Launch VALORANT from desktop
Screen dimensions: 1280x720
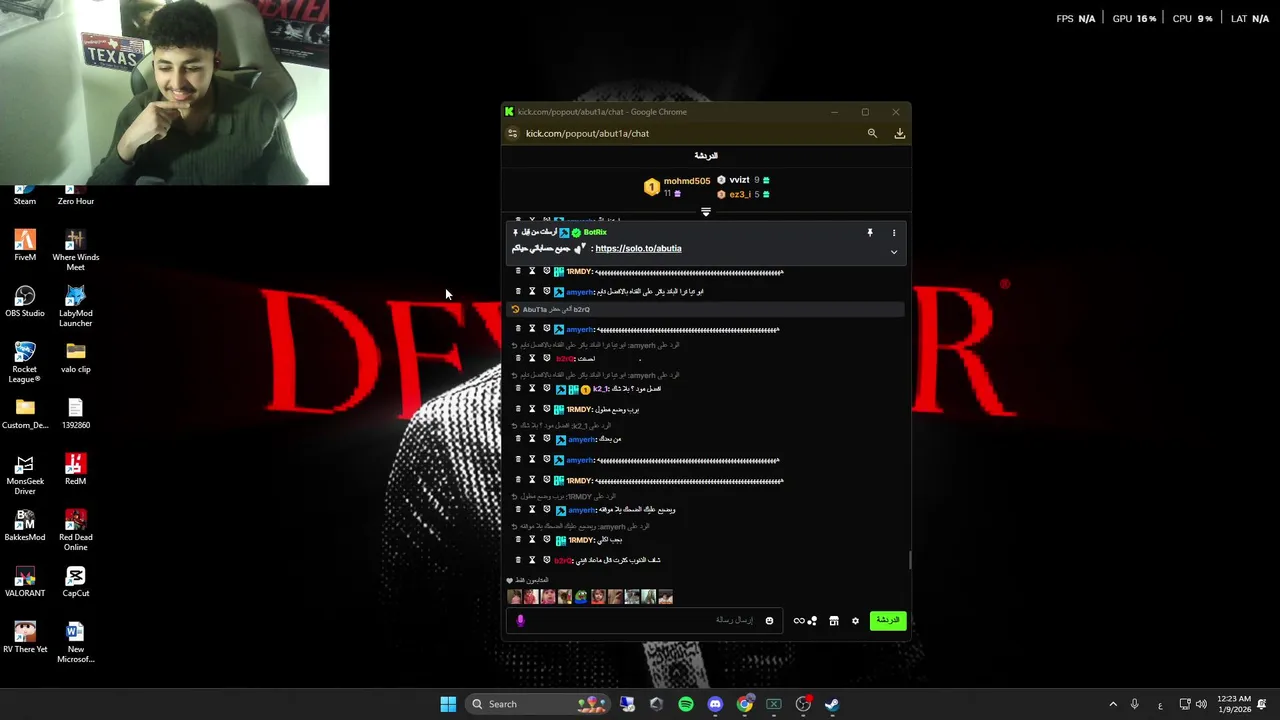(x=25, y=581)
